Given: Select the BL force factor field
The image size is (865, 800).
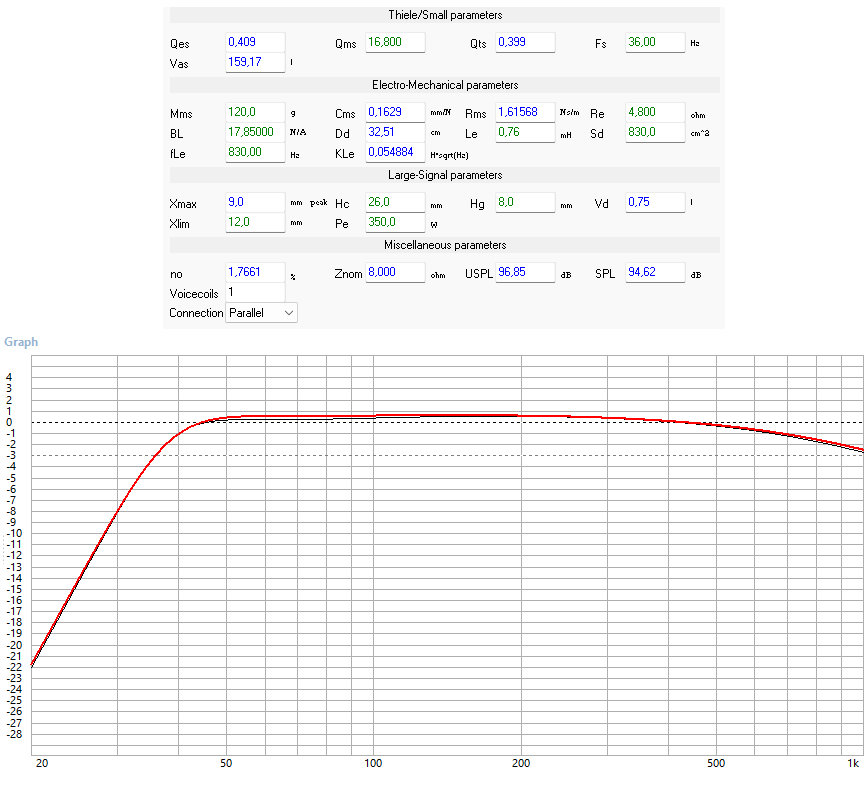Looking at the screenshot, I should coord(254,132).
